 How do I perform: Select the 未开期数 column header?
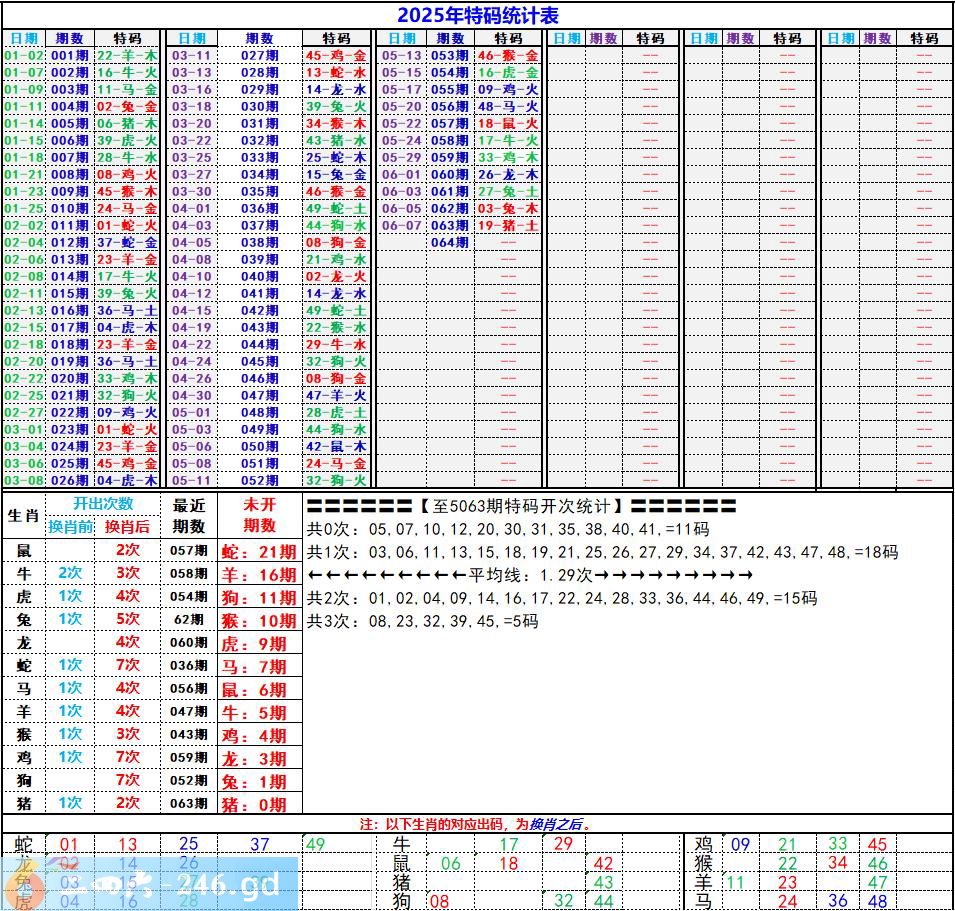point(259,516)
